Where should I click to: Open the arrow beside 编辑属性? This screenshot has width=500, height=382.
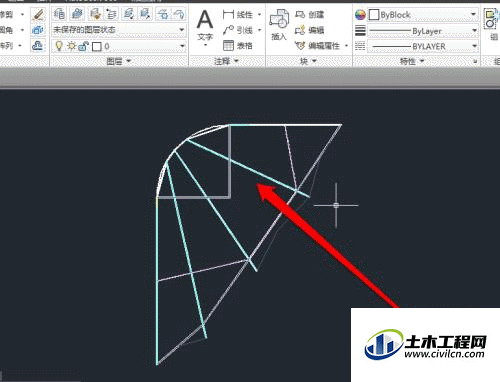click(346, 46)
